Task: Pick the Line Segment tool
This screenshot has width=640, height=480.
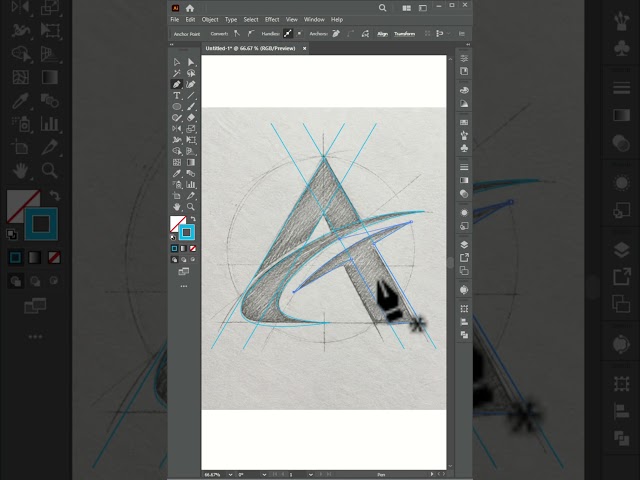Action: tap(191, 96)
